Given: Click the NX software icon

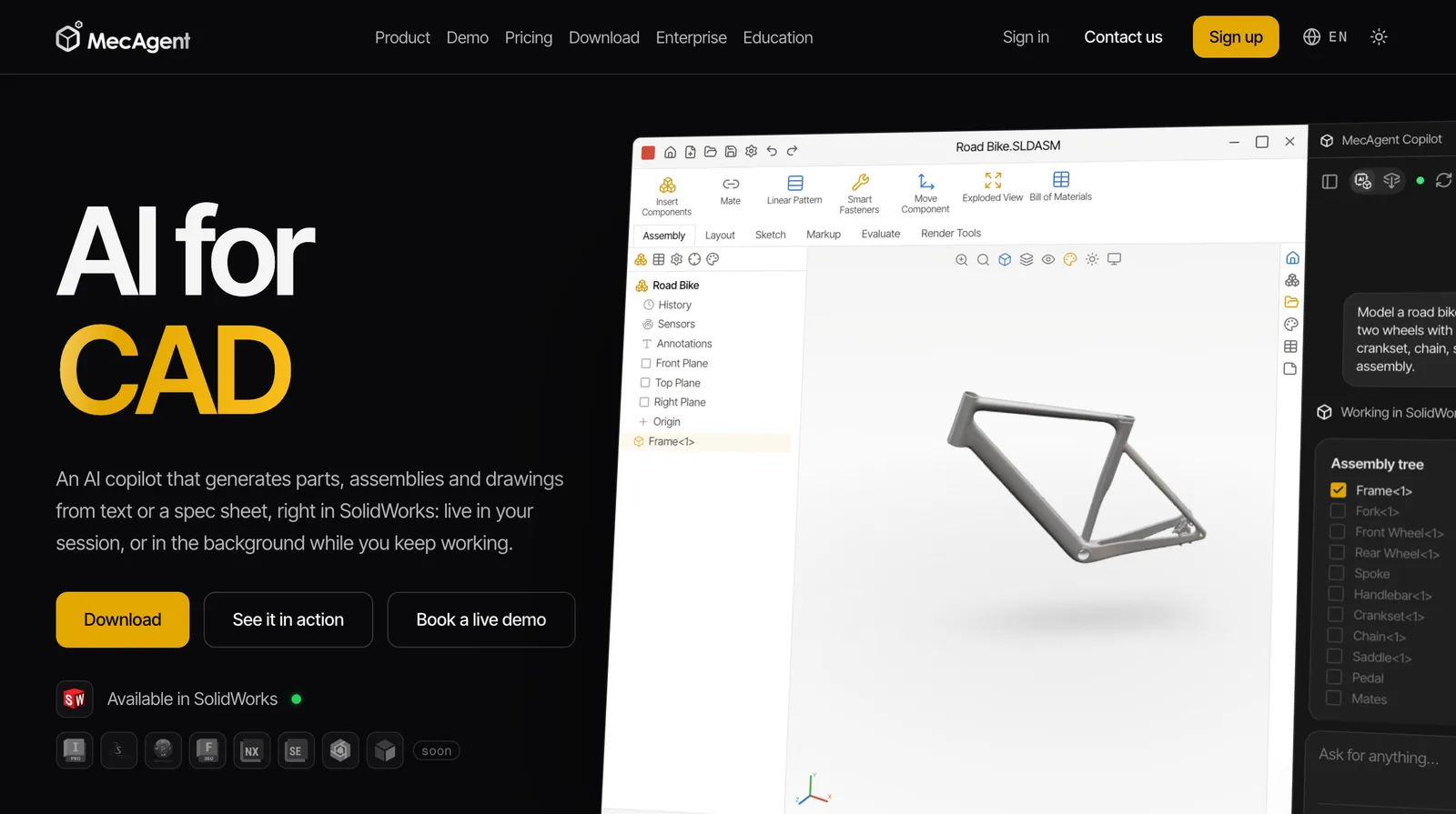Looking at the screenshot, I should [x=251, y=751].
